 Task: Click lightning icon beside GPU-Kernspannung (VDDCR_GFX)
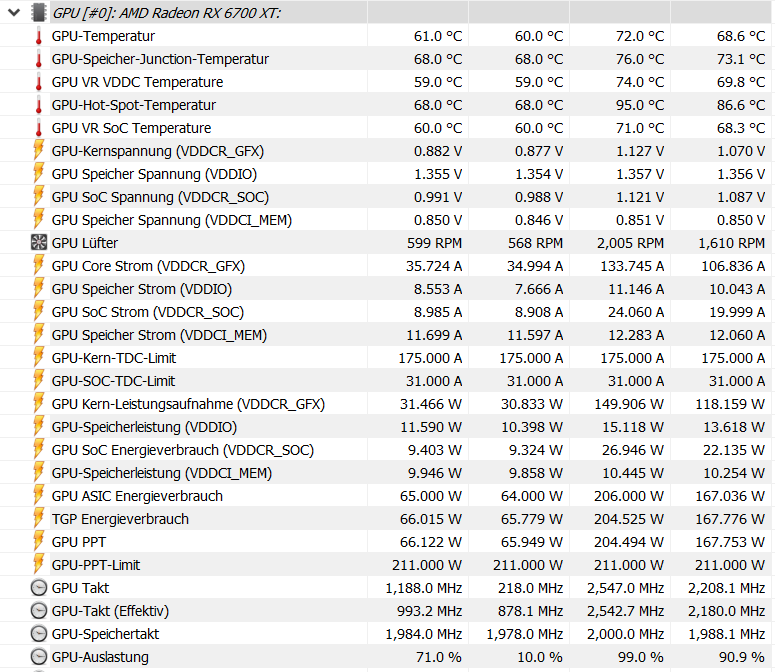pyautogui.click(x=39, y=150)
